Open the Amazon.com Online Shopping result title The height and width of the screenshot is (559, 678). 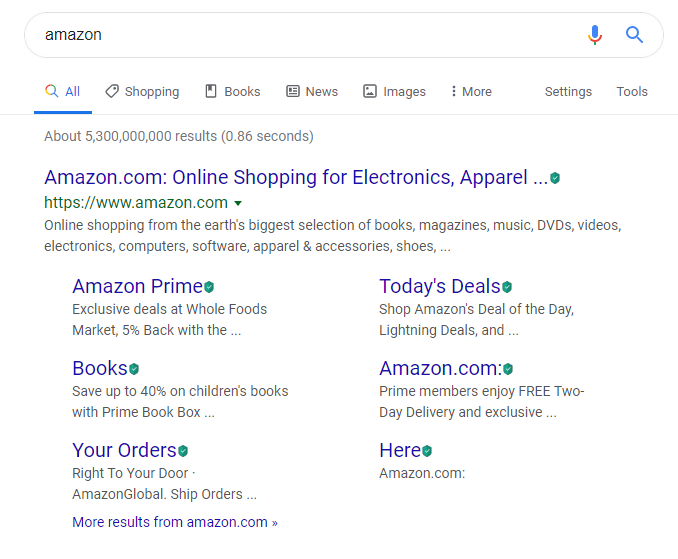[x=295, y=178]
